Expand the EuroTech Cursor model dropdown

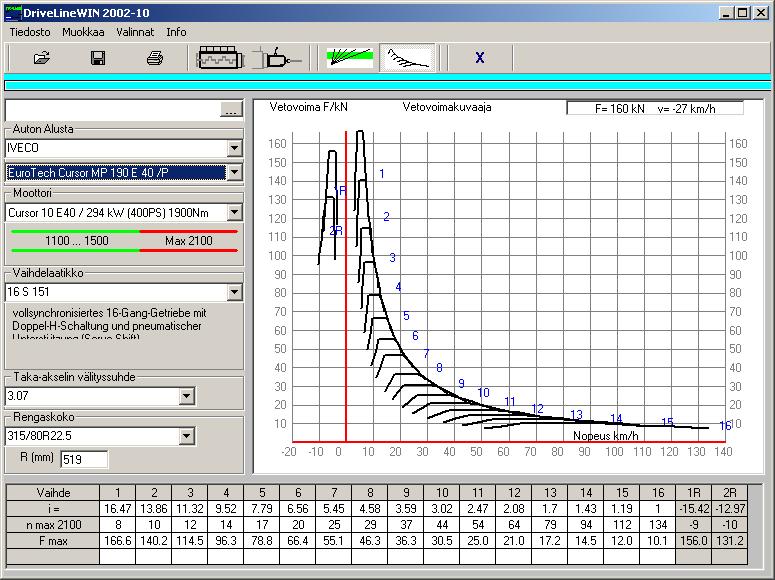(x=234, y=172)
